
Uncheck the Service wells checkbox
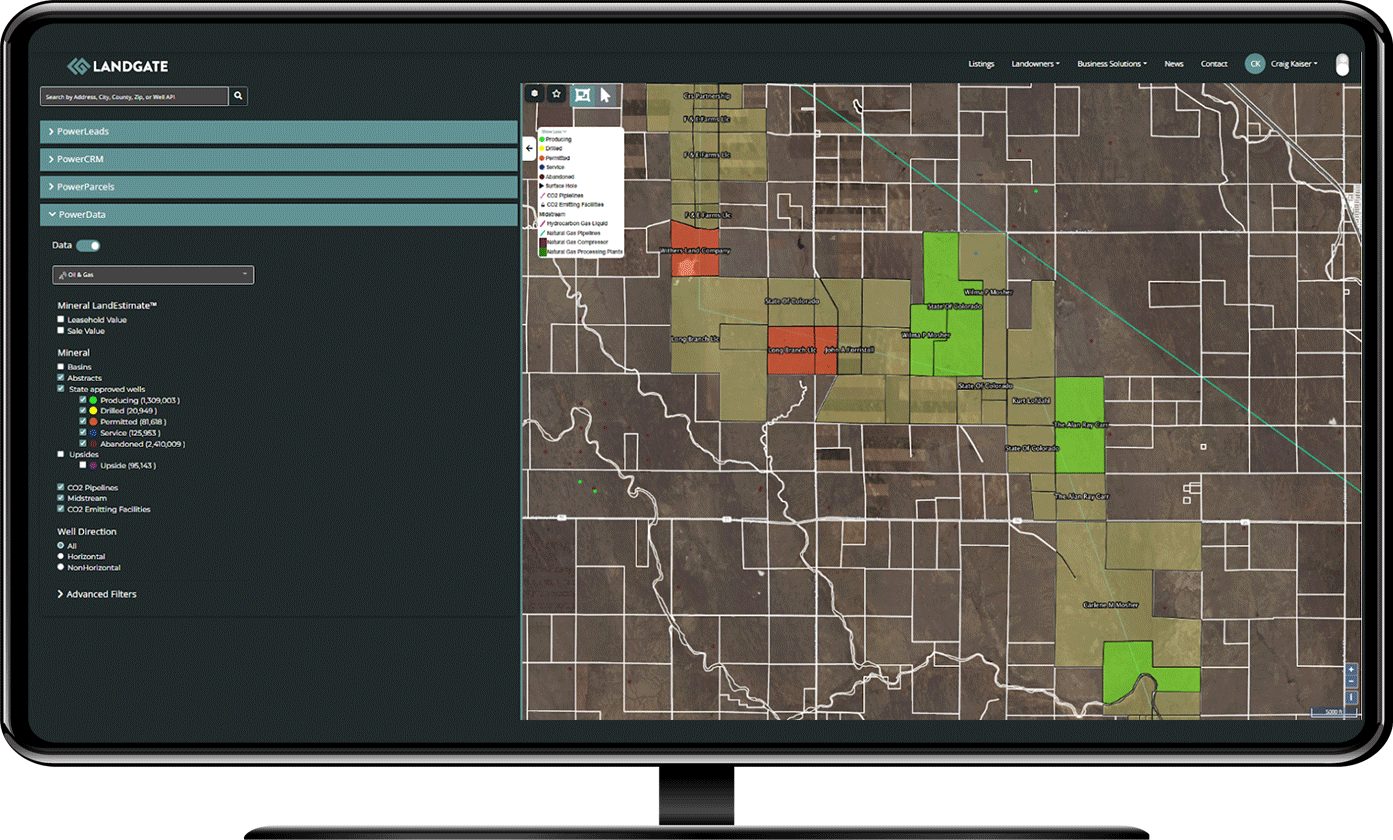[x=83, y=433]
